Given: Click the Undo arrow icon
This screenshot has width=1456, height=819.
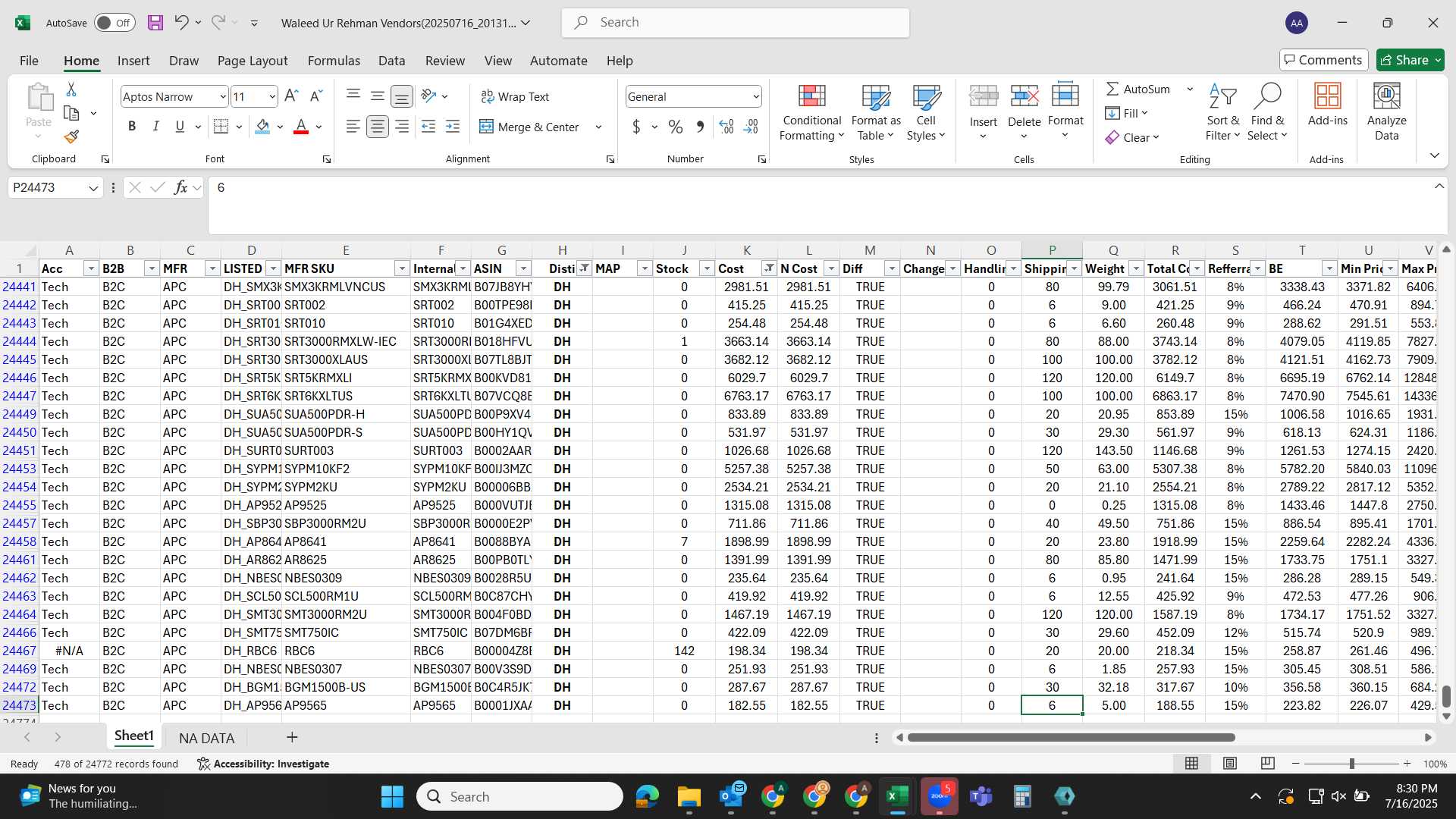Looking at the screenshot, I should (181, 22).
